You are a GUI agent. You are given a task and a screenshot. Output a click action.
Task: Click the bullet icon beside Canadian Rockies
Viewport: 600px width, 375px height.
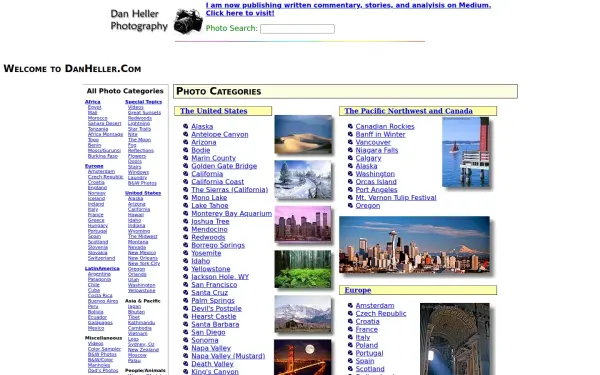point(350,126)
